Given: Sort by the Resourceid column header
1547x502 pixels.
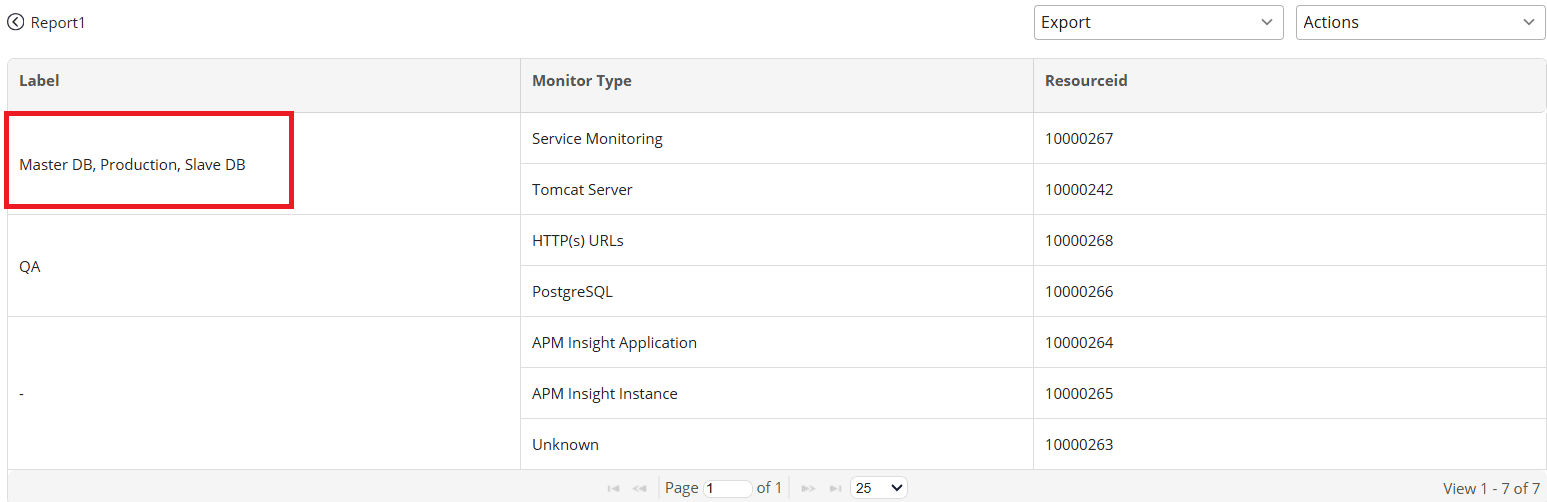Looking at the screenshot, I should pos(1086,80).
